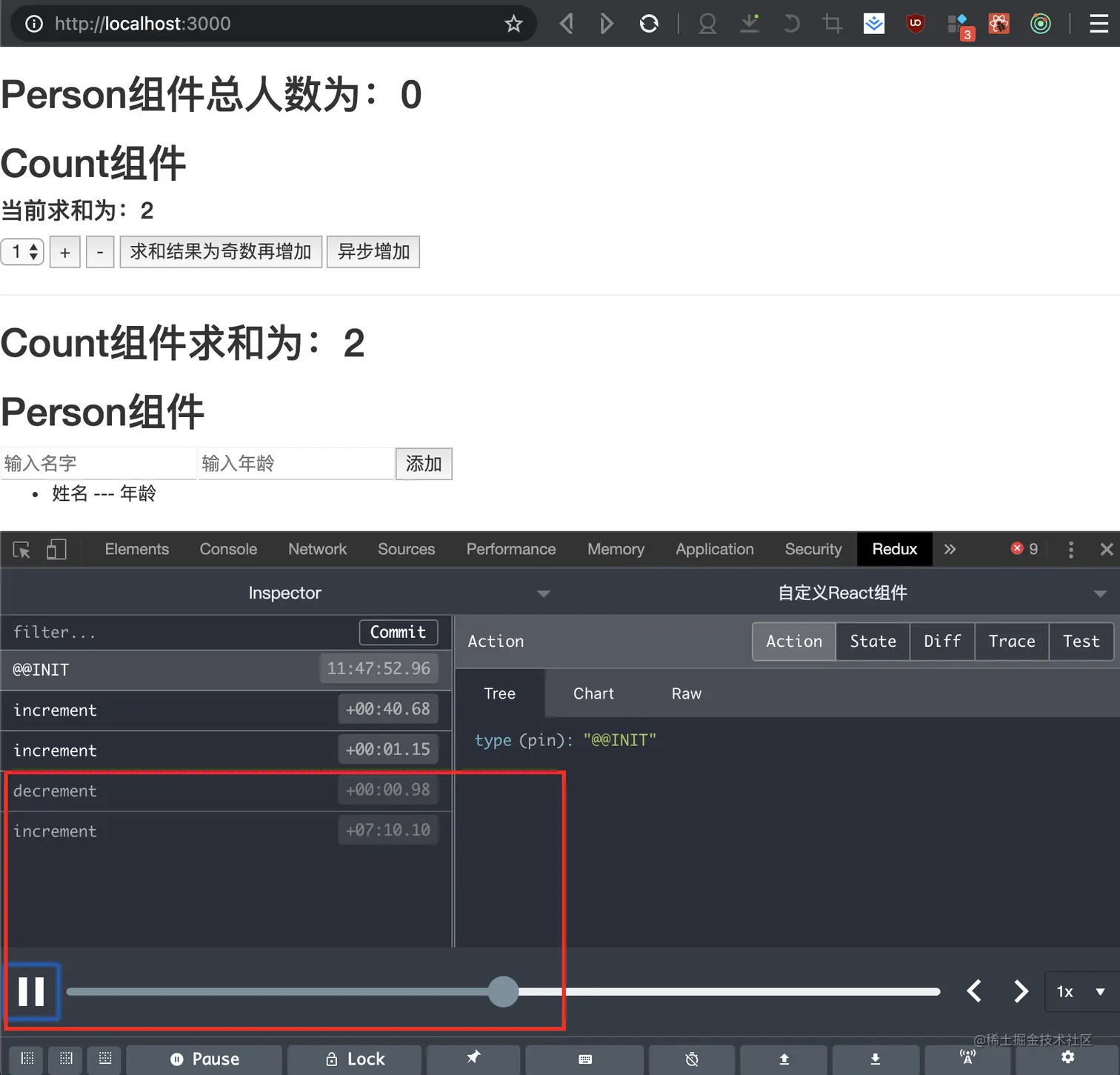Screen dimensions: 1120x1075
Task: Open the dispatcher keyboard button
Action: (x=585, y=1059)
